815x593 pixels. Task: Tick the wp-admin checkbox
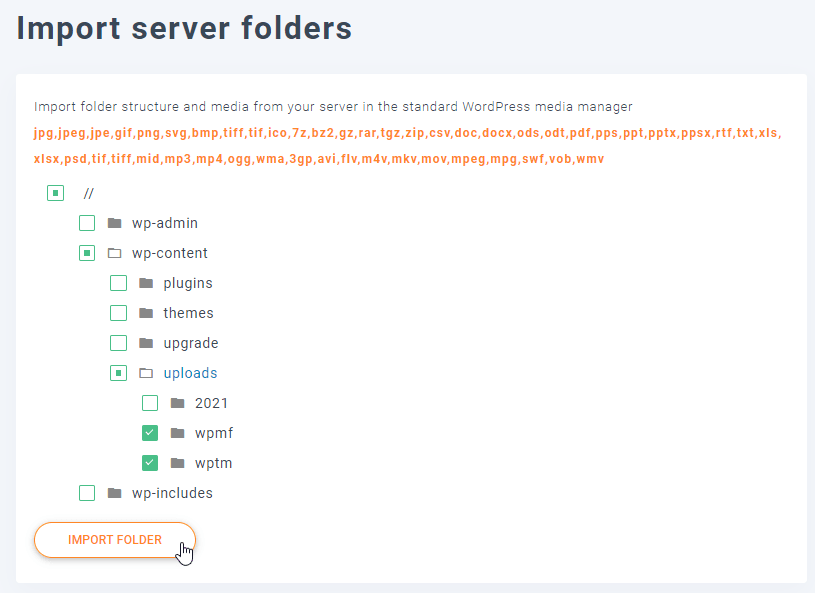(87, 223)
